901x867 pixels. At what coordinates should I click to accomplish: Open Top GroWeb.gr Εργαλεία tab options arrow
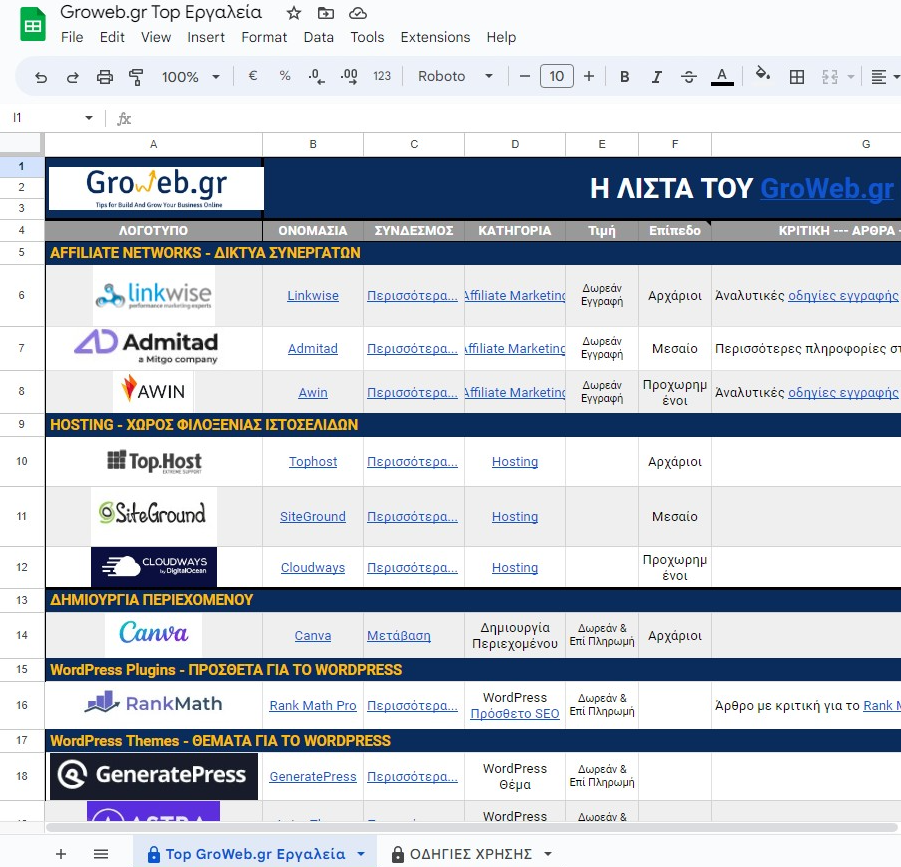tap(361, 854)
